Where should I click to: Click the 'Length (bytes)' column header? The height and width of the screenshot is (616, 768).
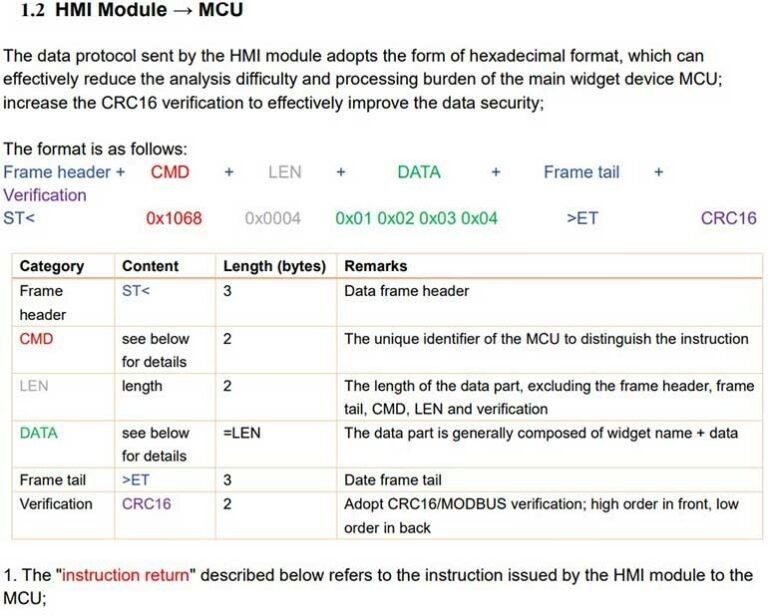274,266
